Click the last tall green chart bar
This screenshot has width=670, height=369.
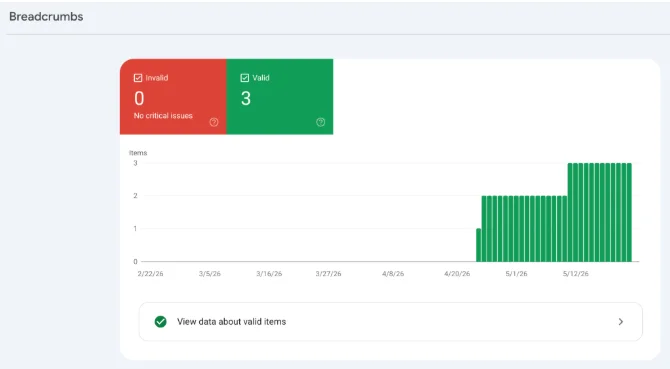(x=629, y=212)
